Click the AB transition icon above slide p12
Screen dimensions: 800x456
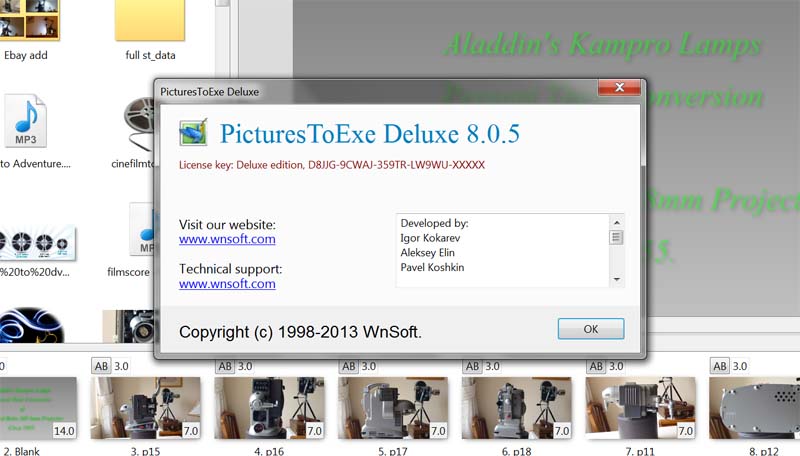[x=720, y=366]
